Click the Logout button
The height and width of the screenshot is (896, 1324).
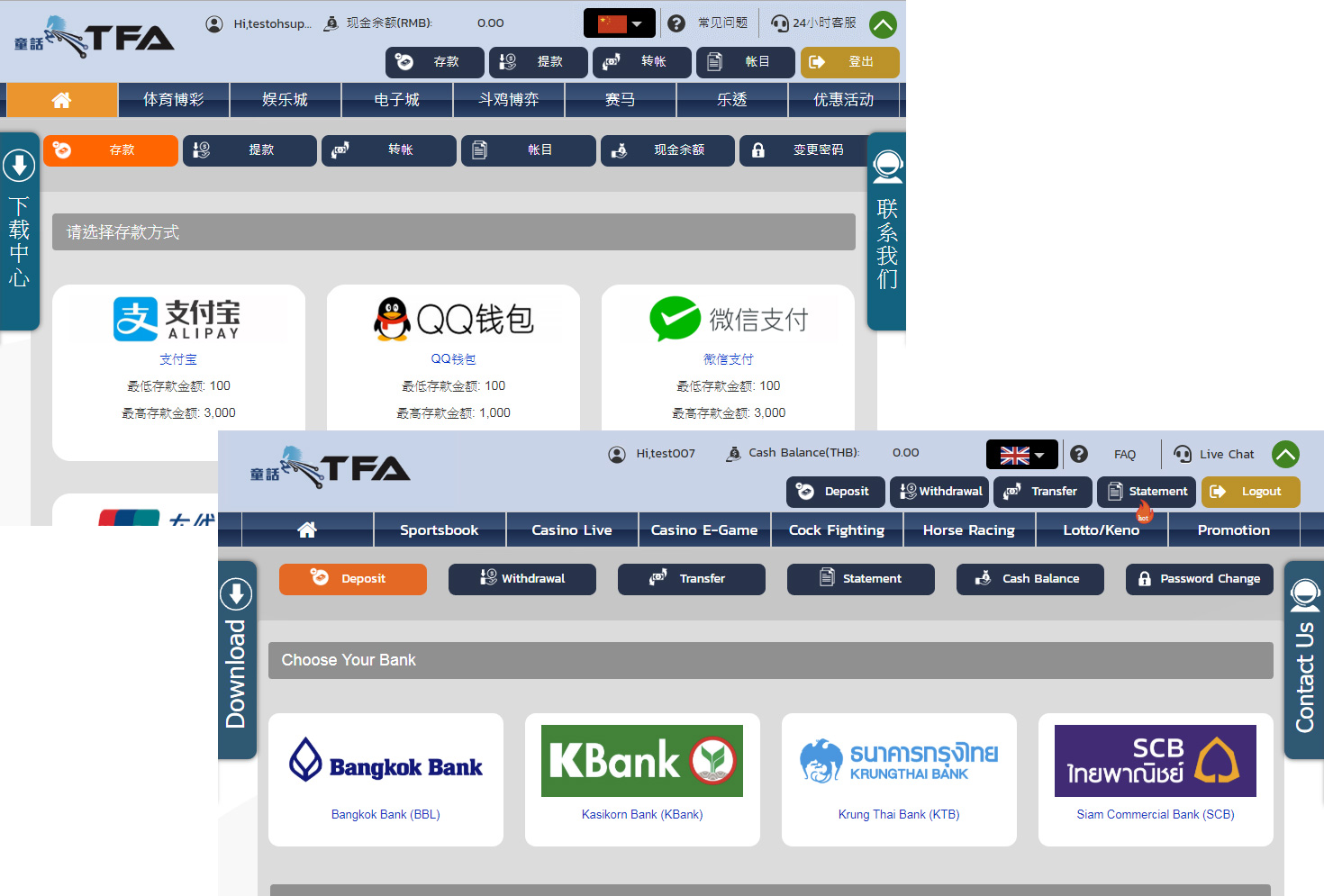pyautogui.click(x=1251, y=492)
